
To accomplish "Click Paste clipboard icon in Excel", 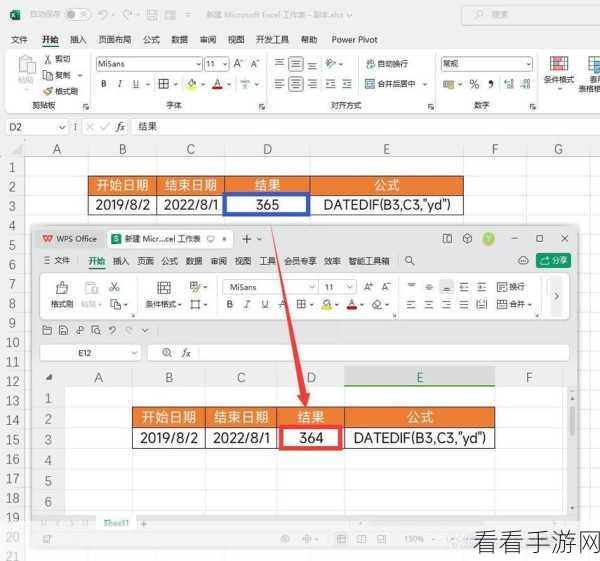I will (x=26, y=64).
